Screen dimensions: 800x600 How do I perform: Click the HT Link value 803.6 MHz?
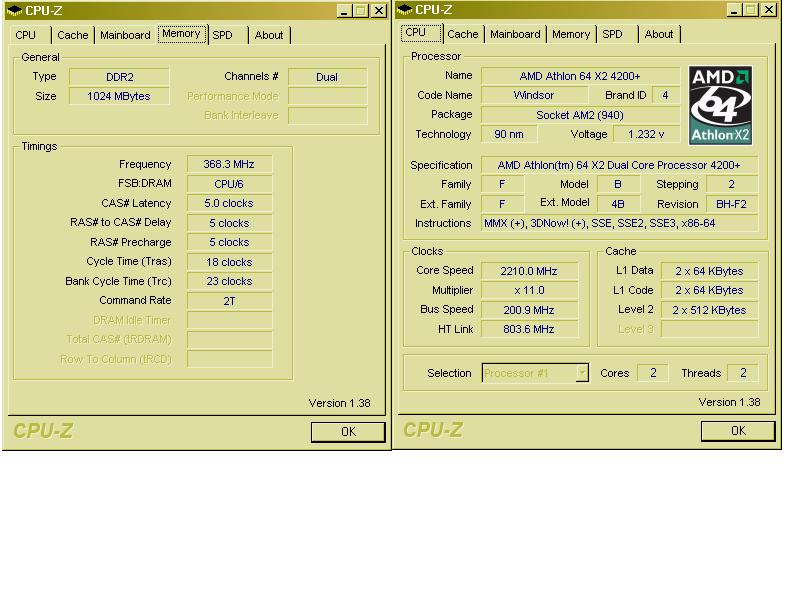point(530,330)
